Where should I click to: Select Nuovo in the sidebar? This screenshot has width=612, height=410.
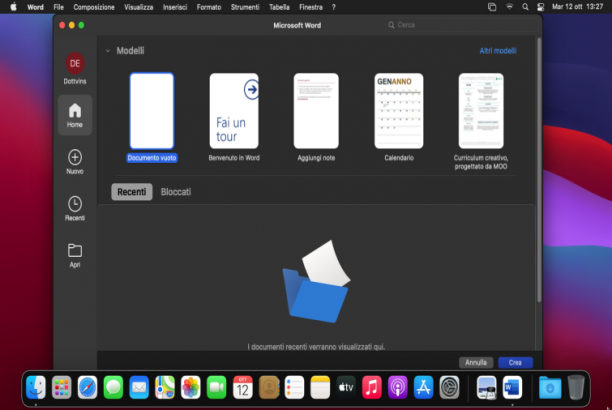point(75,162)
